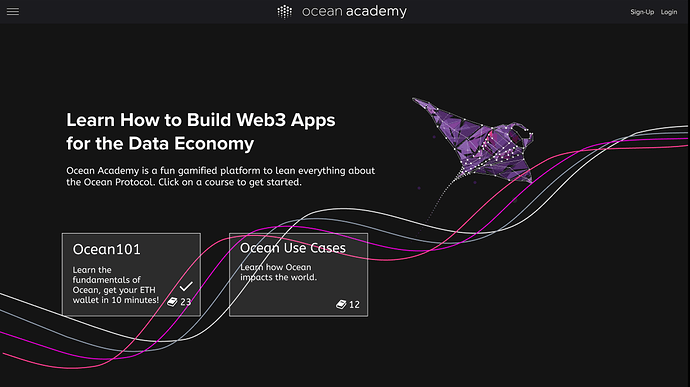The image size is (690, 387).
Task: Click the Ocean Academy intro paragraph
Action: pos(220,176)
